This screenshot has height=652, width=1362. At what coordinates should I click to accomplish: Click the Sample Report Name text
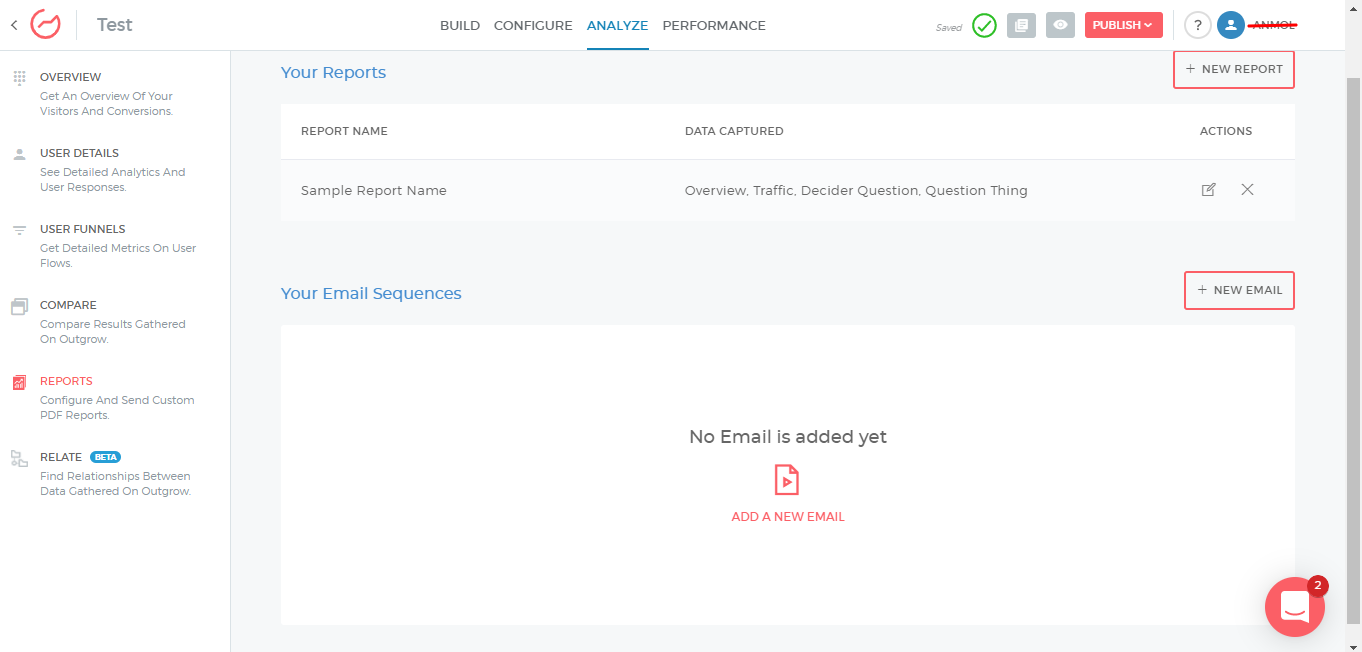point(374,190)
